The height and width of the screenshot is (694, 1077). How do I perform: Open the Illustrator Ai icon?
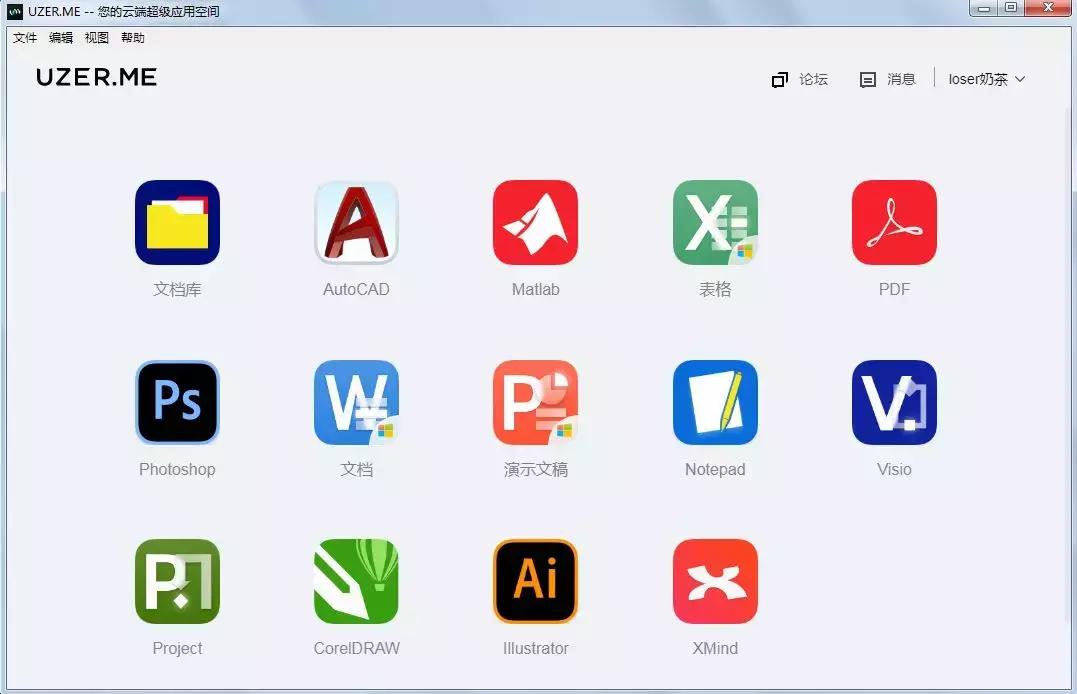tap(535, 581)
